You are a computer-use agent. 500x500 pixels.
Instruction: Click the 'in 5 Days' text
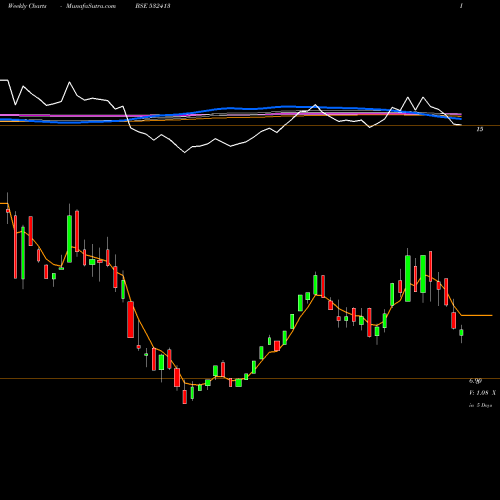pos(481,405)
